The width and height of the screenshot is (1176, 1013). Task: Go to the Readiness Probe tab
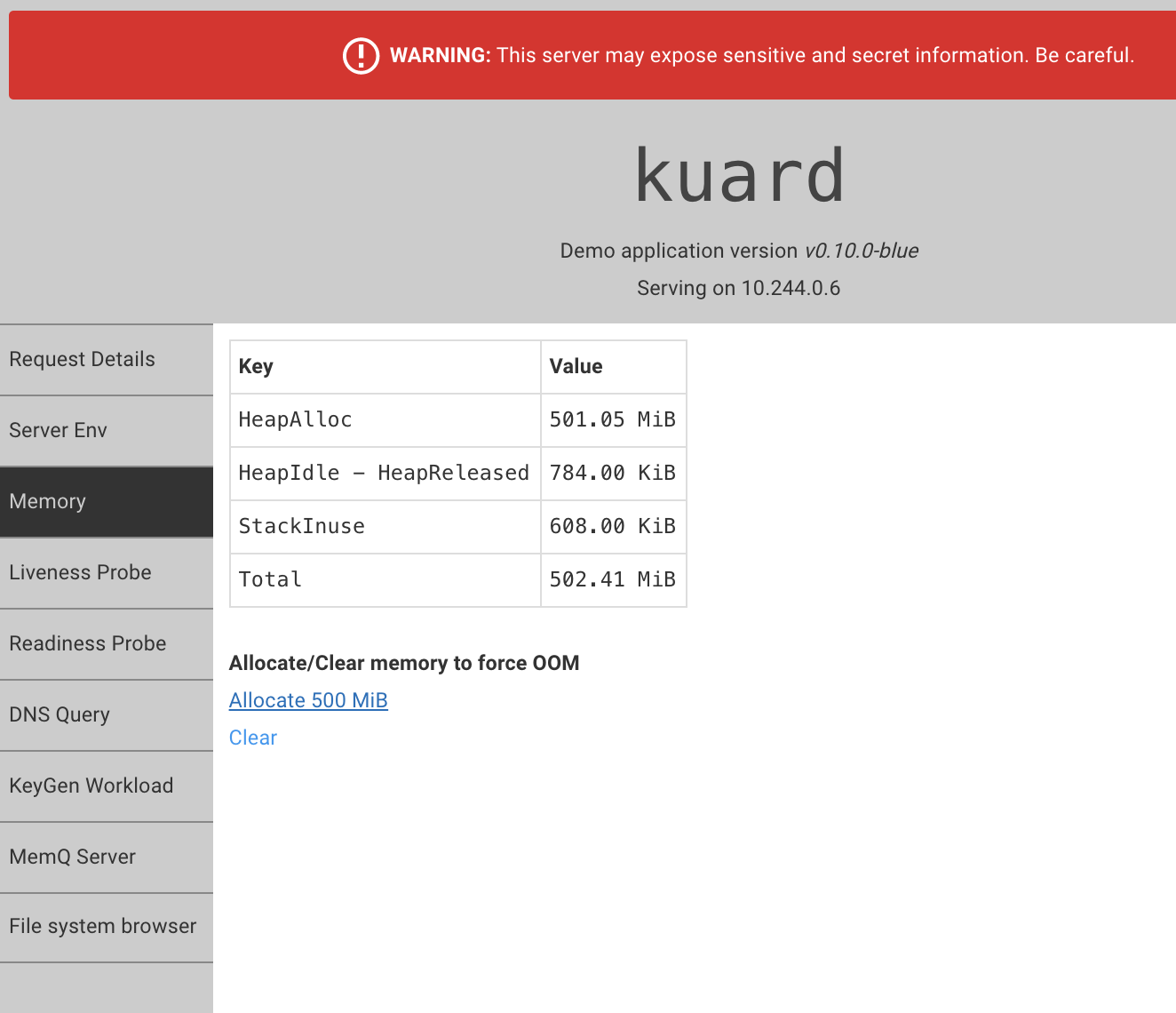(x=107, y=644)
